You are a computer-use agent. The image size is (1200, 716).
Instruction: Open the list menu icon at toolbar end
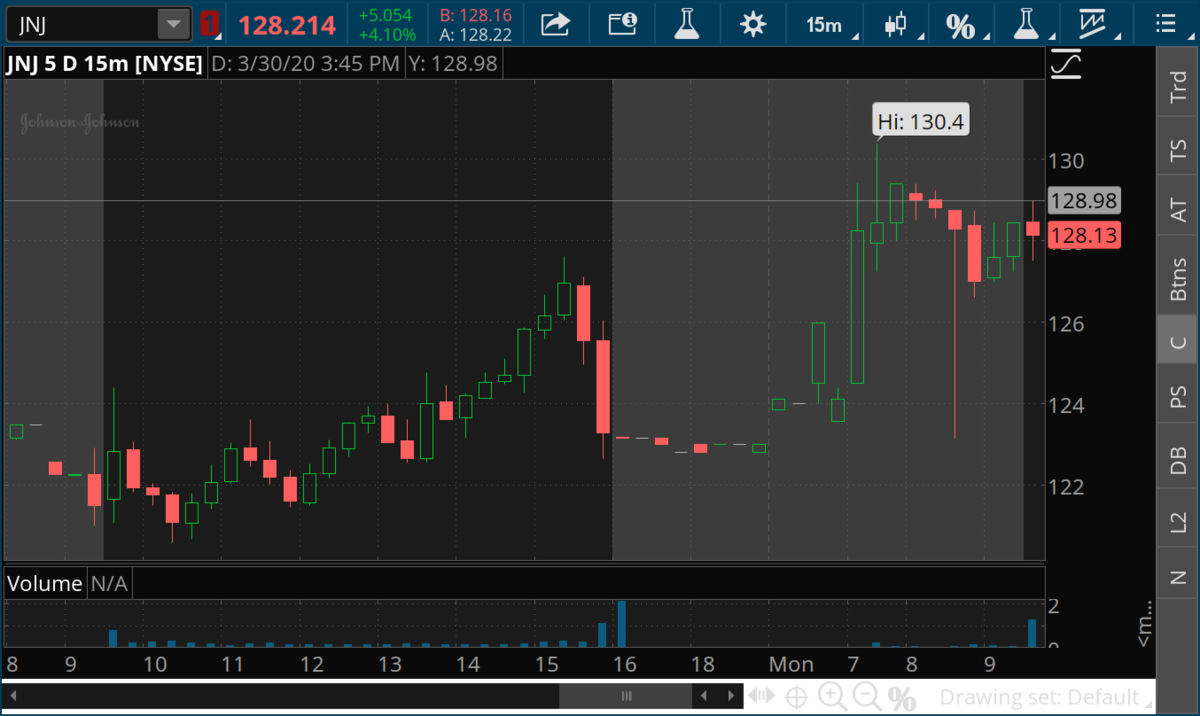(x=1165, y=24)
